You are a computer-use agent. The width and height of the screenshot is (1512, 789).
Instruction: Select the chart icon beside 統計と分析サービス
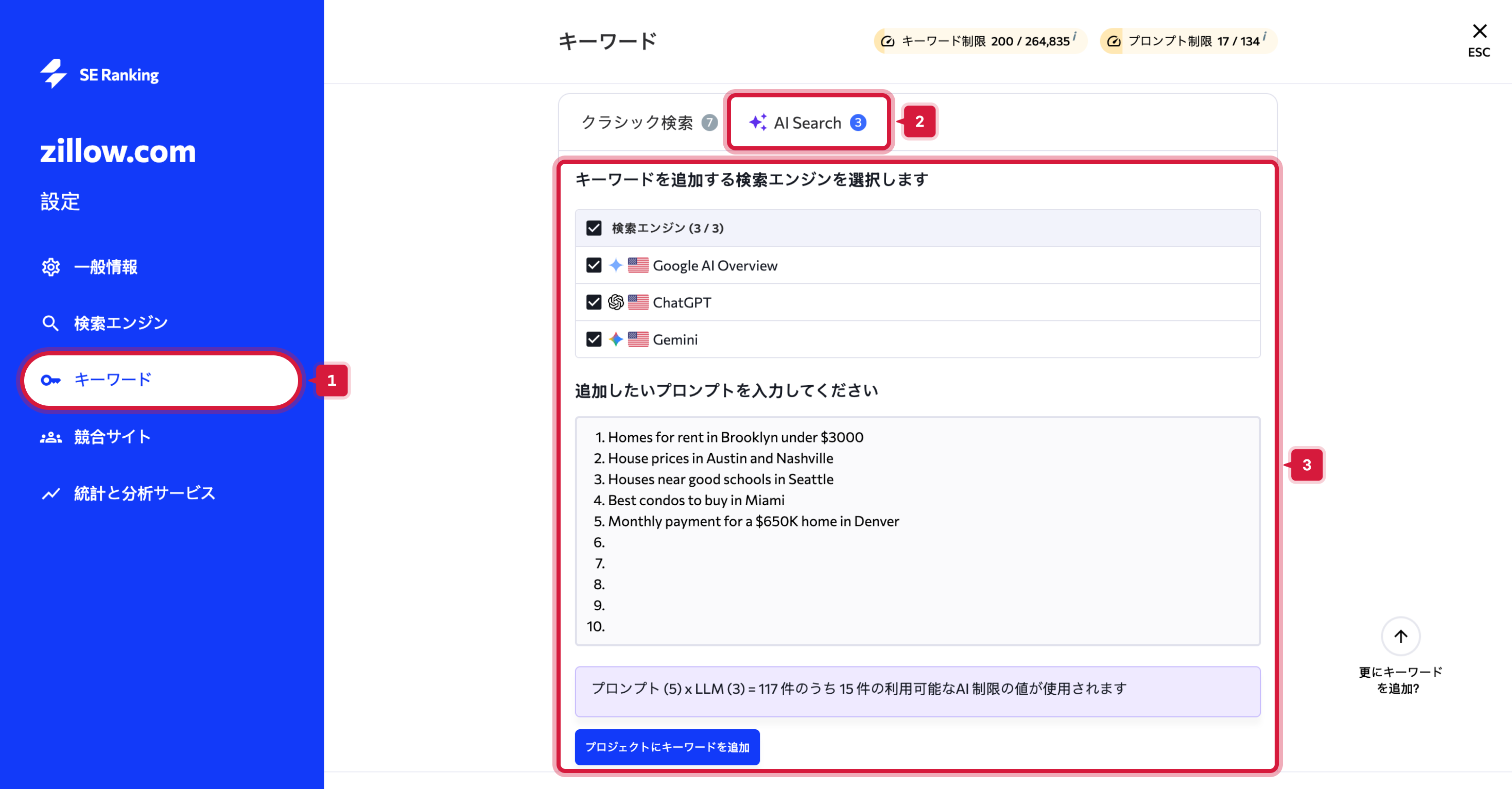pos(51,493)
